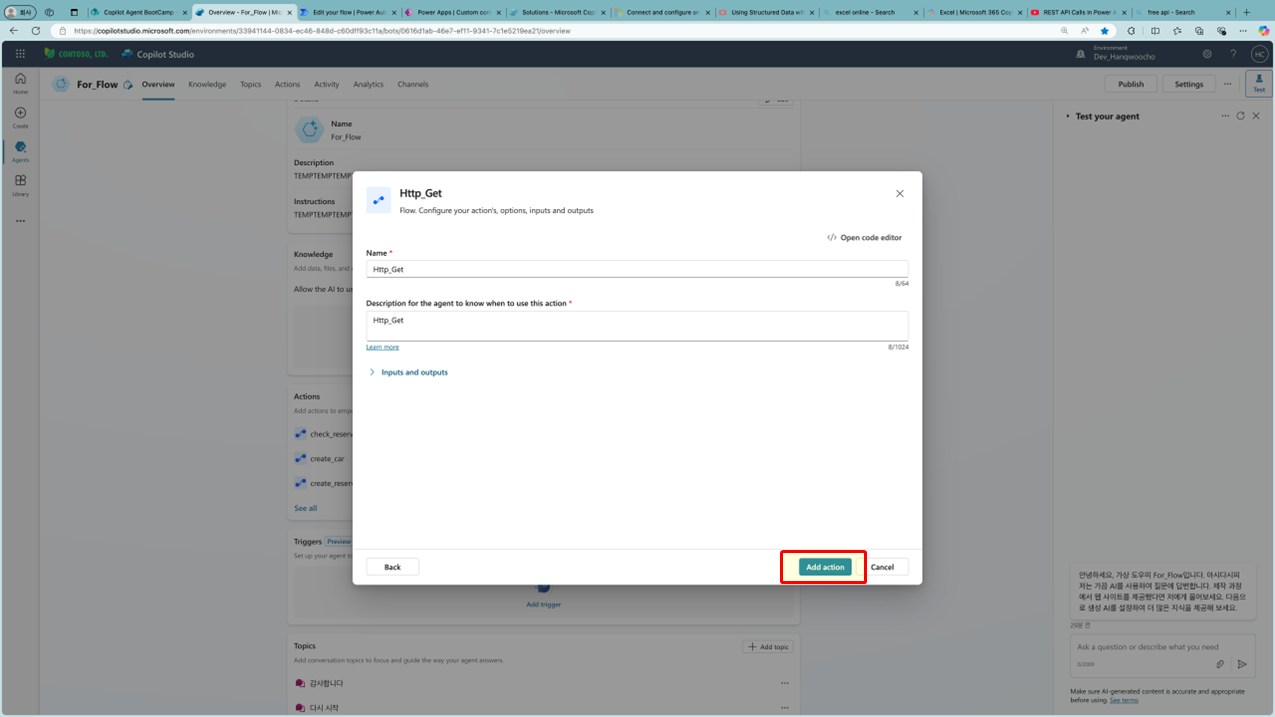Open the ellipsis menu beside Settings
This screenshot has height=717, width=1275.
coord(1229,84)
